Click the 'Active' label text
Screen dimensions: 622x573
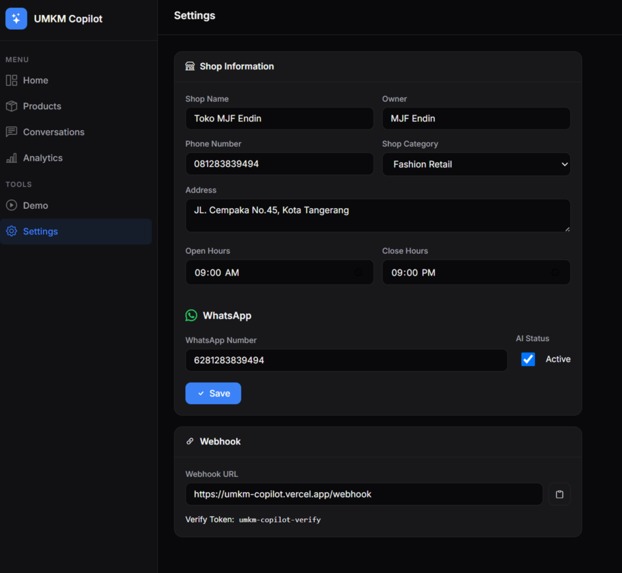558,359
